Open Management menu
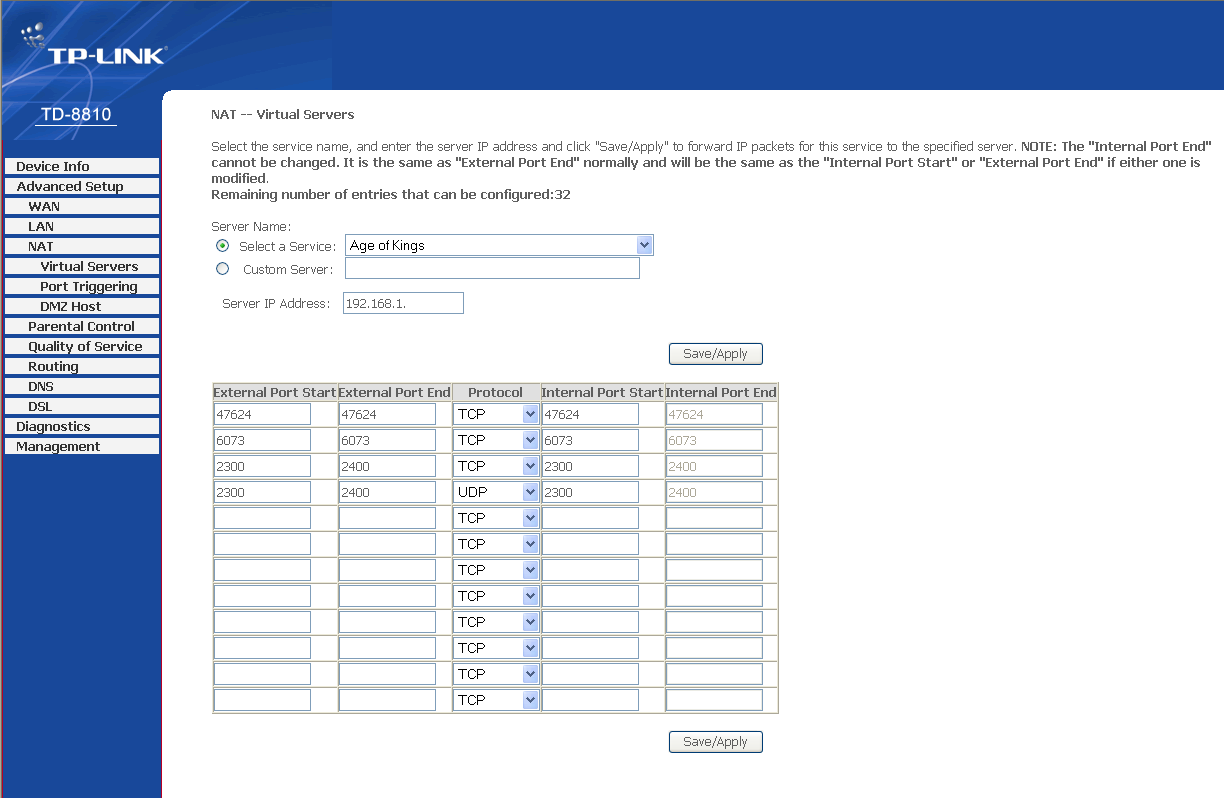Screen dimensions: 1224x798 click(x=82, y=446)
